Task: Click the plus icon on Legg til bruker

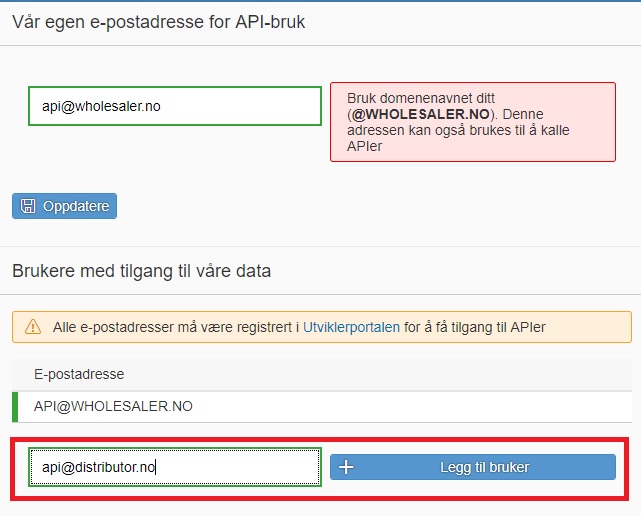Action: click(x=347, y=467)
